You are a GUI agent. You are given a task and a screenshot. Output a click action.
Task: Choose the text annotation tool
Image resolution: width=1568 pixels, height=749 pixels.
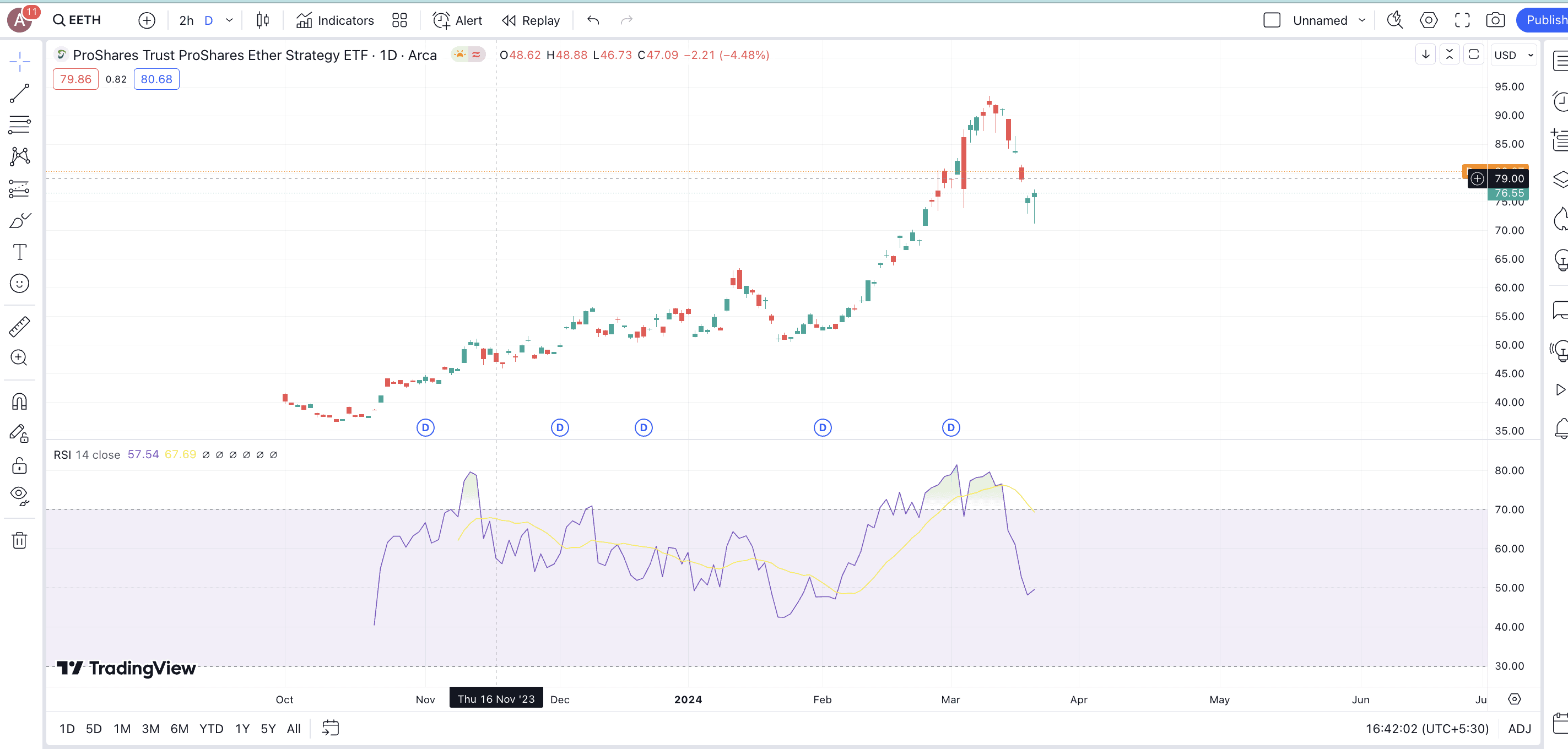19,251
